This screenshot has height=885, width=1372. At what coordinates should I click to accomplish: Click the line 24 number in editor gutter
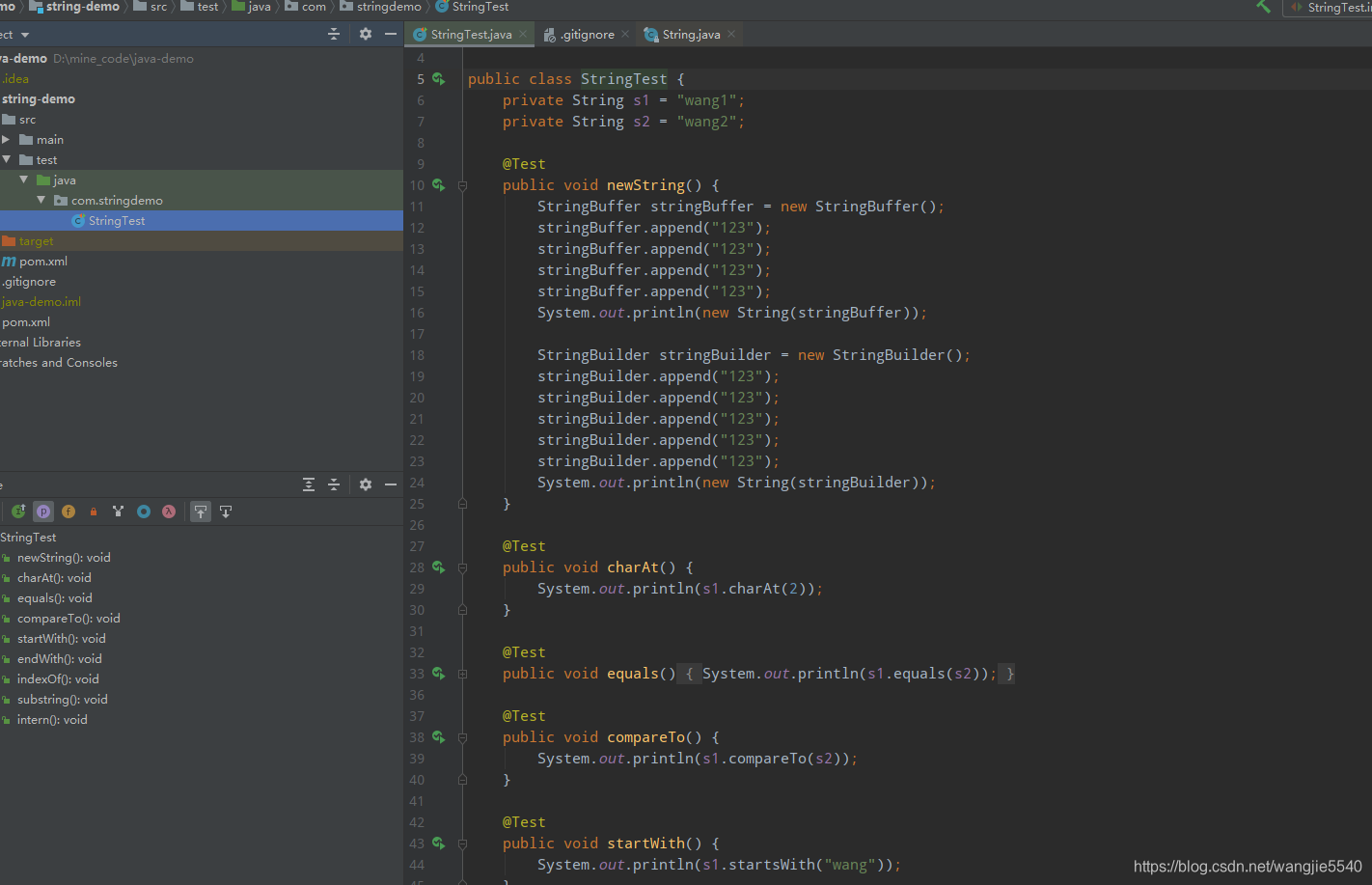click(x=417, y=483)
